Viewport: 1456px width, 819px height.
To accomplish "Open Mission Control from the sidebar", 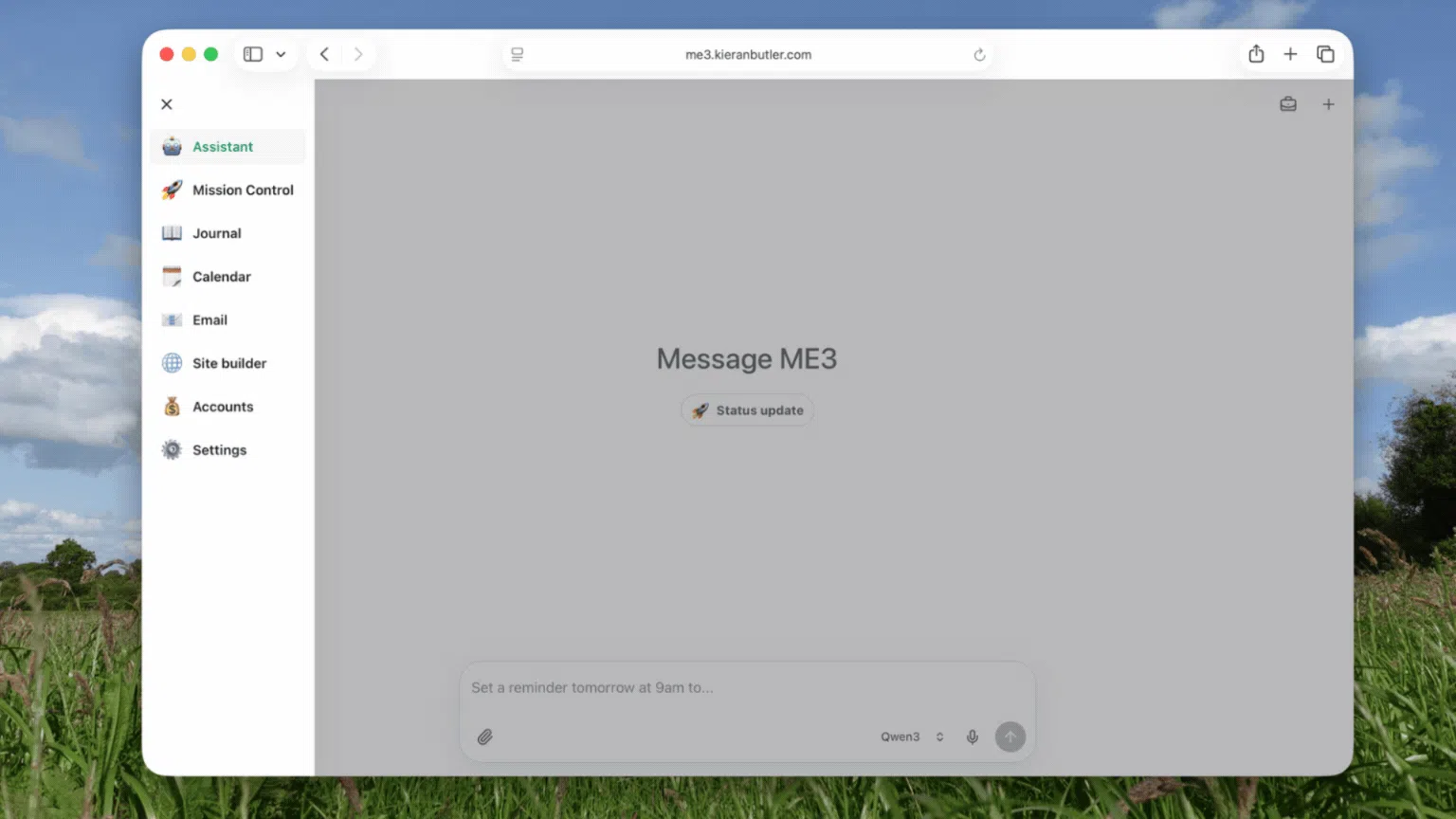I will pos(227,191).
